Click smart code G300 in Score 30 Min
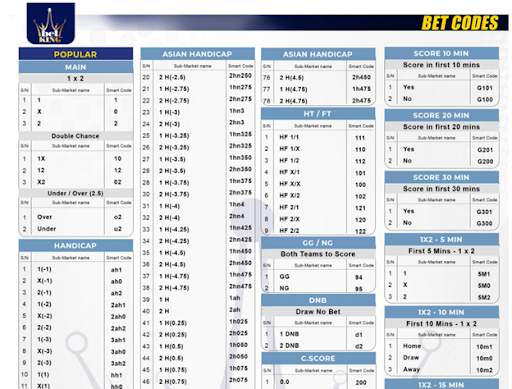Screen dimensions: 512x389 (x=484, y=223)
